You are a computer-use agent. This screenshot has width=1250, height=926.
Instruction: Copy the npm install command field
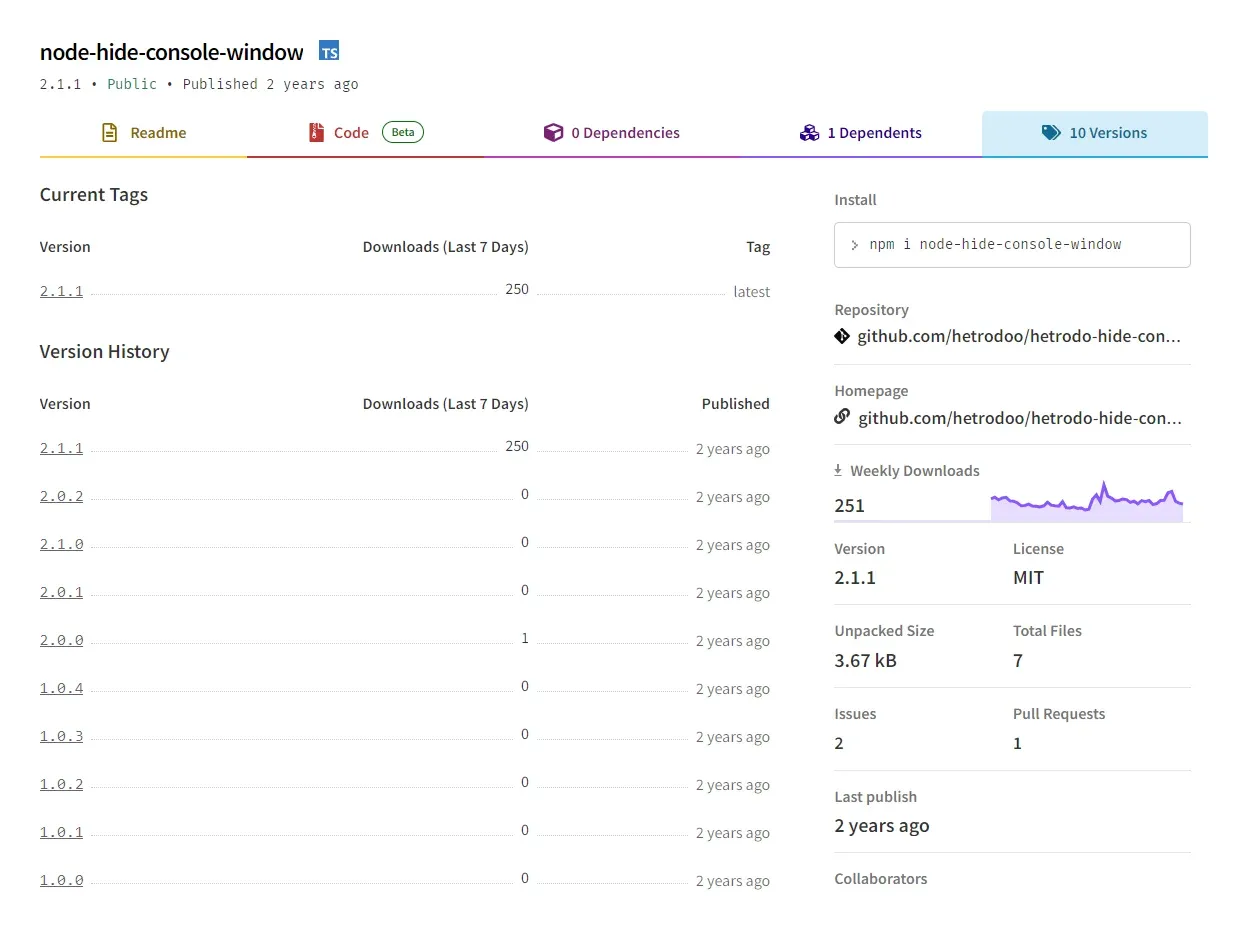click(1011, 244)
